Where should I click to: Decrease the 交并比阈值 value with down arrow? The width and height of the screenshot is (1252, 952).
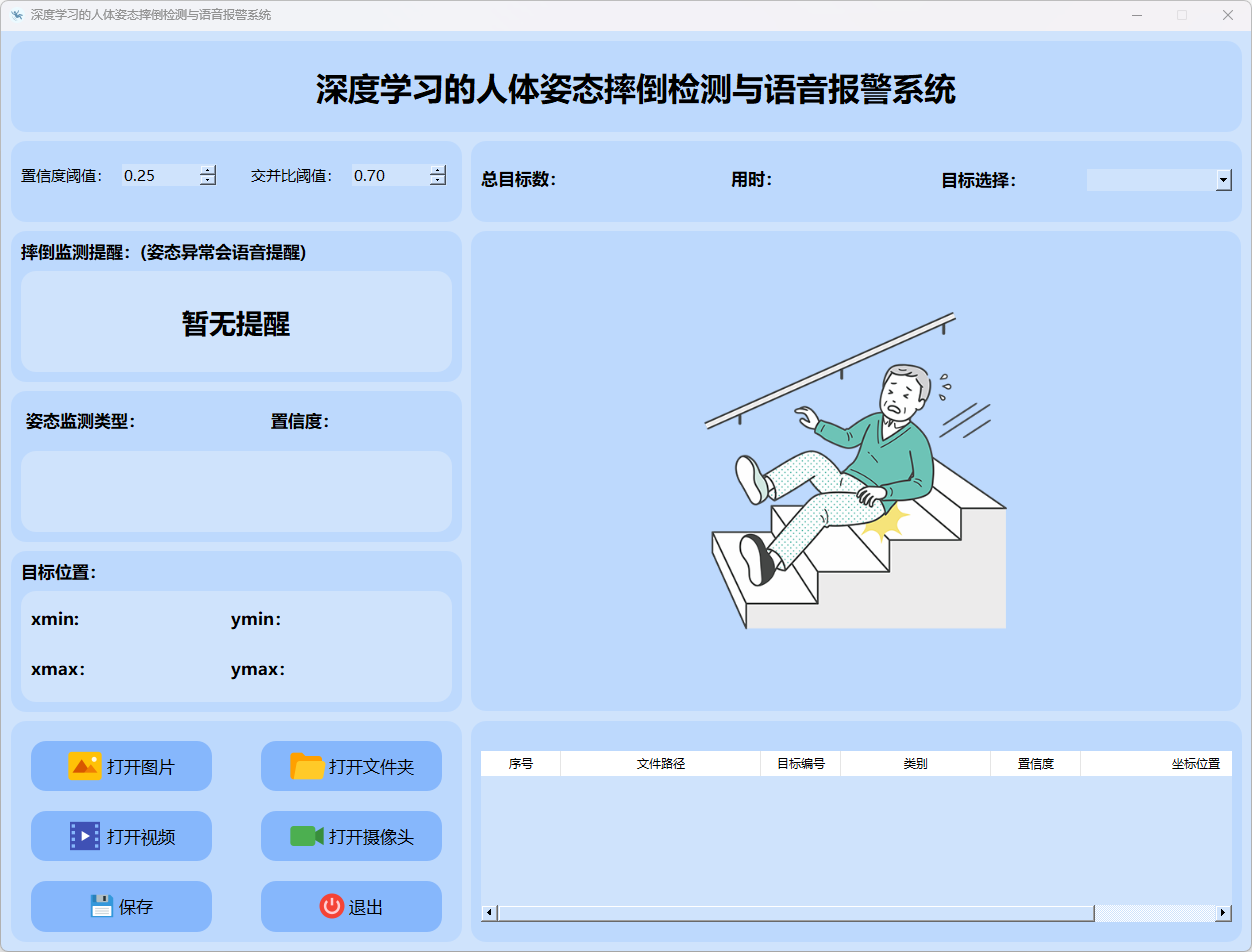pyautogui.click(x=438, y=180)
